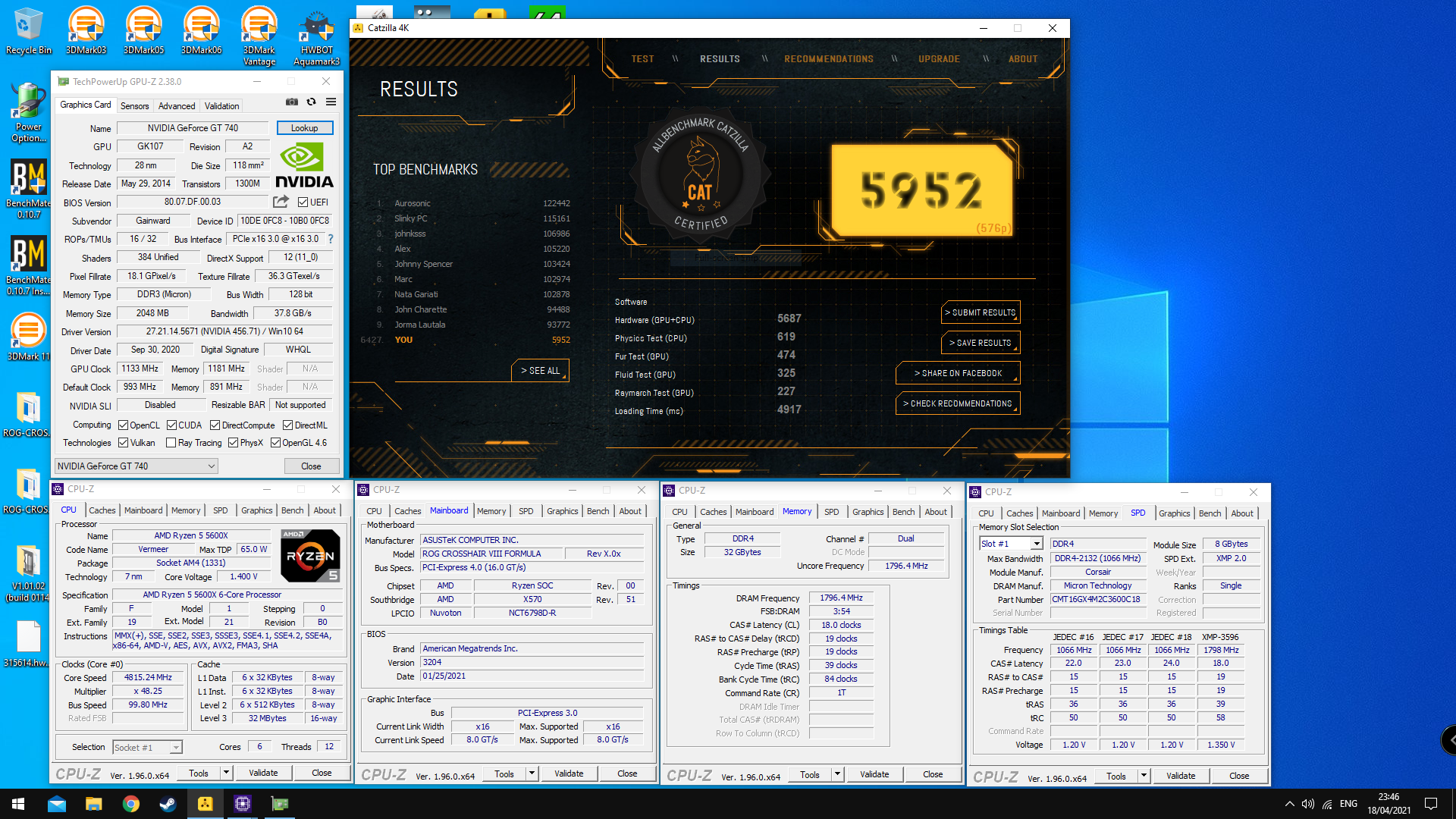1456x819 pixels.
Task: Click the taskbar clock showing 23:46
Action: click(x=1389, y=804)
